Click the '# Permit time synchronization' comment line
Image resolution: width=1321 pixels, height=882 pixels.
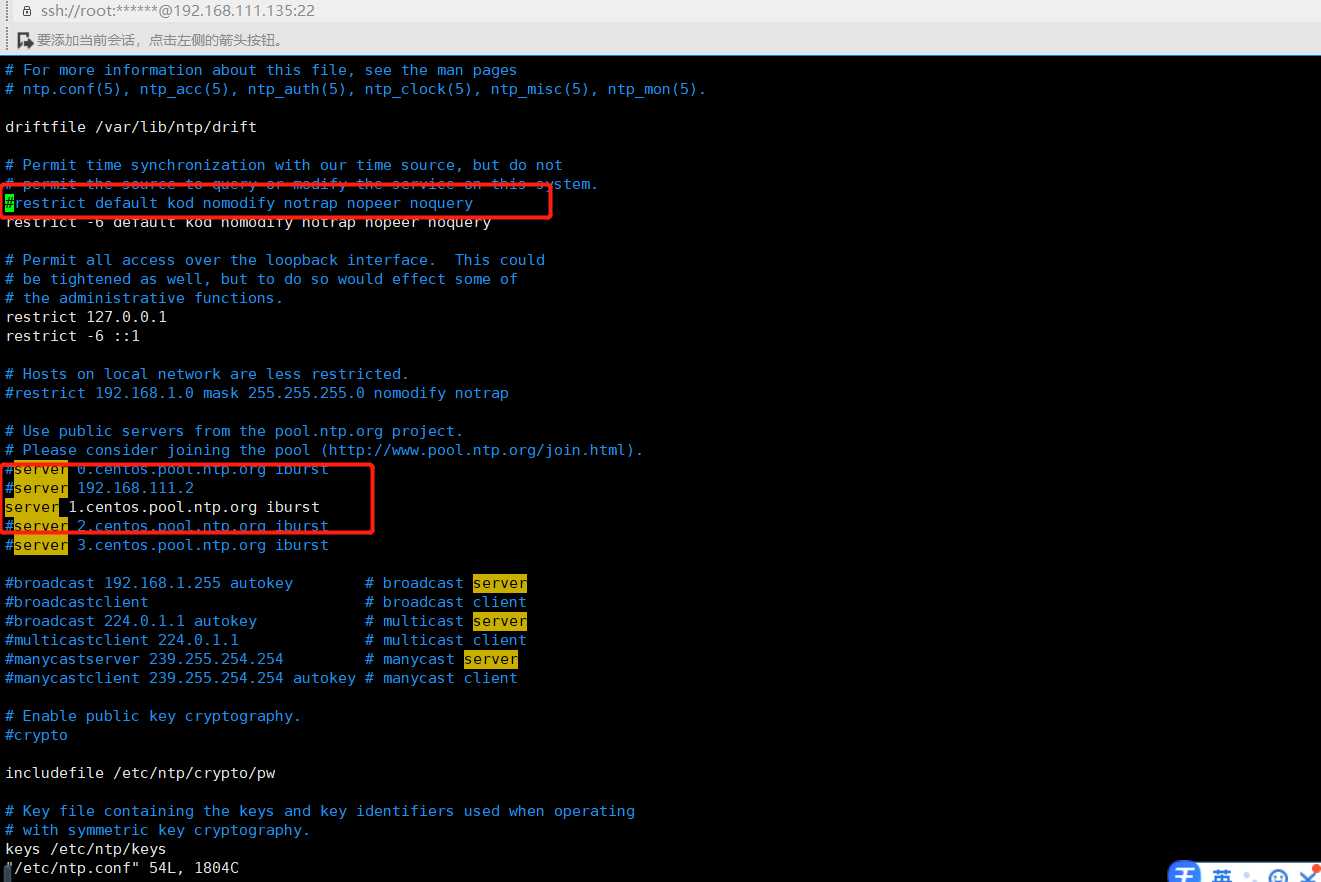tap(284, 165)
